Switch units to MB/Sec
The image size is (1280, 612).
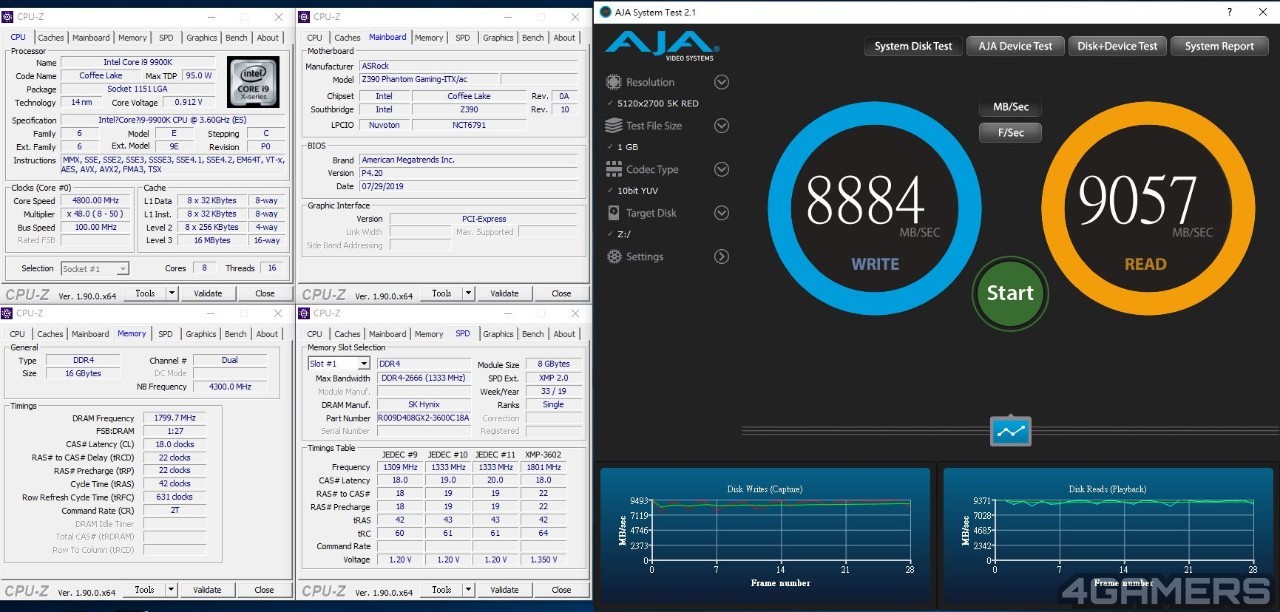[1010, 107]
